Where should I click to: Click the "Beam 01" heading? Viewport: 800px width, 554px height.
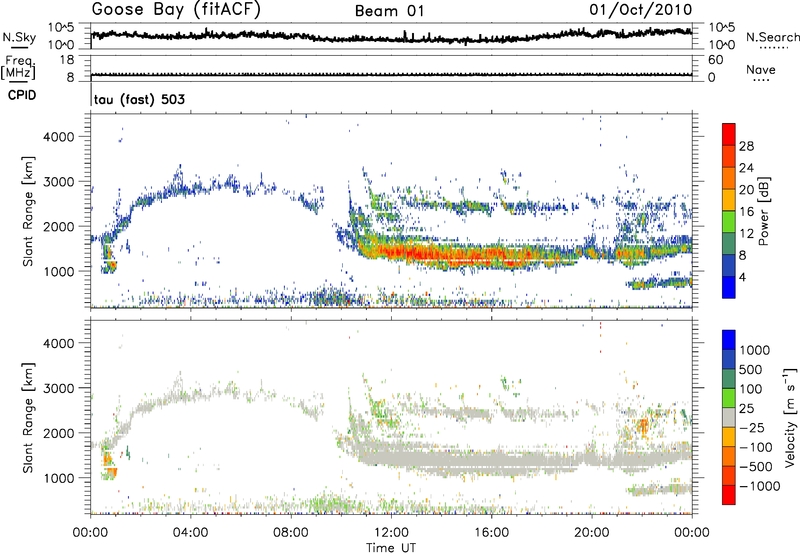pos(390,11)
